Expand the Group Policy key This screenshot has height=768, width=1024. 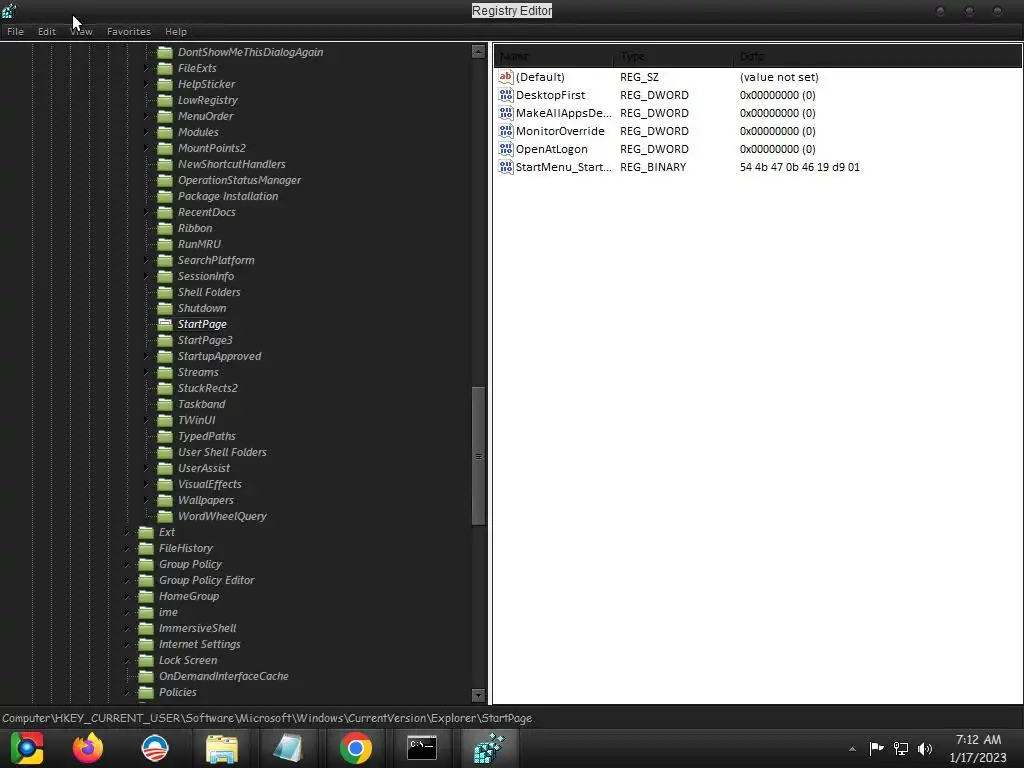[127, 564]
